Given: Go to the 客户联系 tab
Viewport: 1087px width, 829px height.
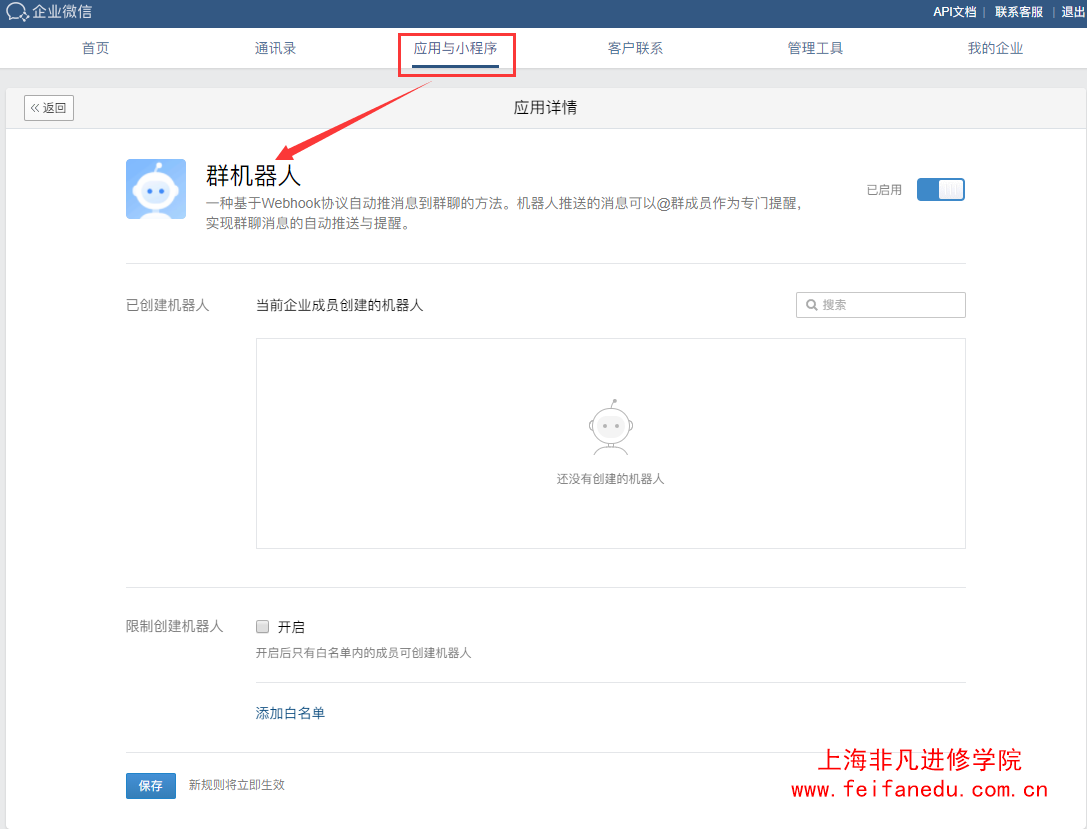Looking at the screenshot, I should tap(635, 48).
